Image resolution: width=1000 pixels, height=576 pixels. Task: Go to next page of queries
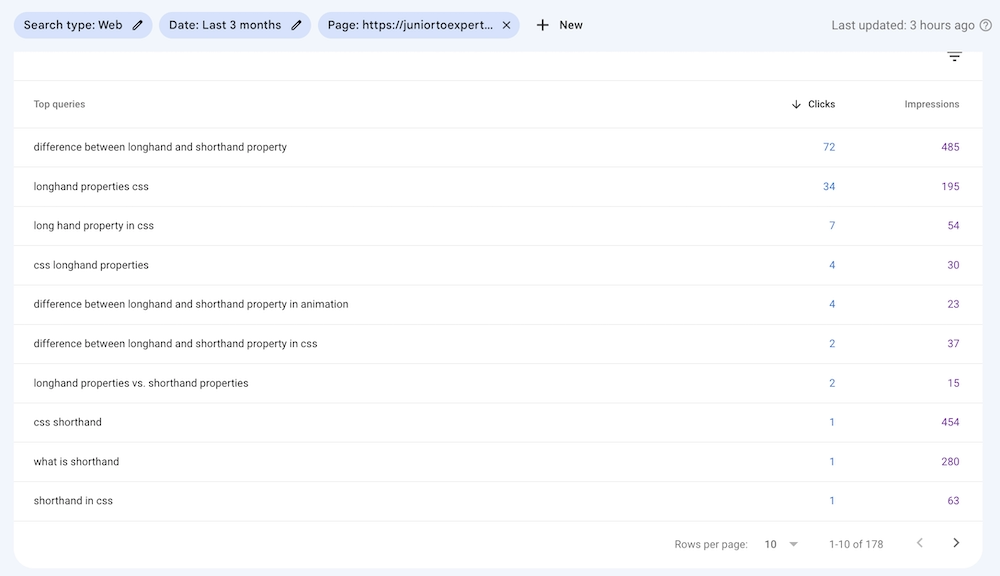(955, 543)
